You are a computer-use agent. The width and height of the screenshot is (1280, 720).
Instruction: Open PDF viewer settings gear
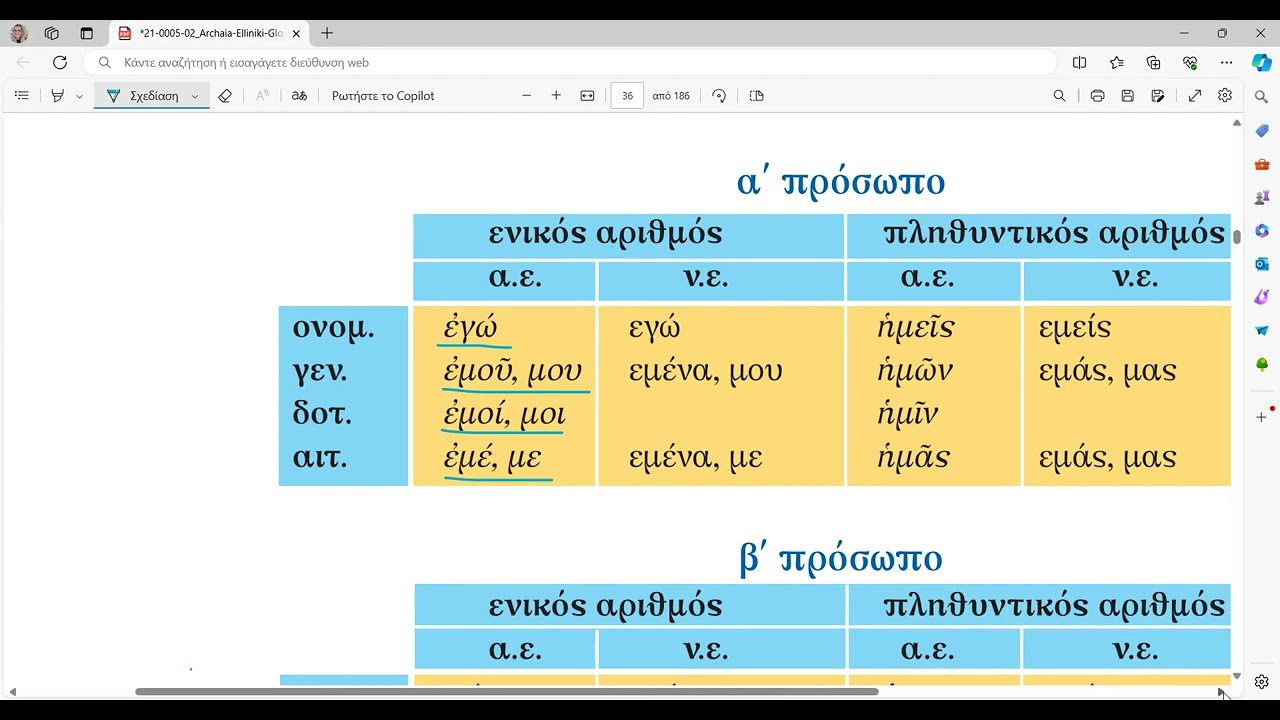pos(1225,96)
